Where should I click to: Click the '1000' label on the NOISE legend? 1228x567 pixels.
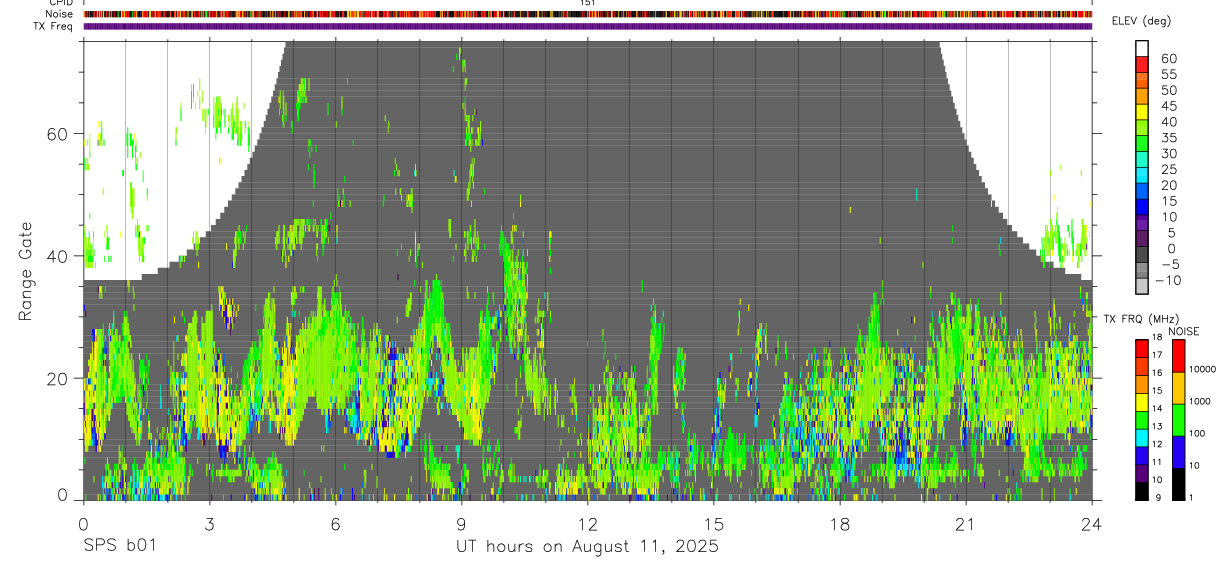[1201, 401]
